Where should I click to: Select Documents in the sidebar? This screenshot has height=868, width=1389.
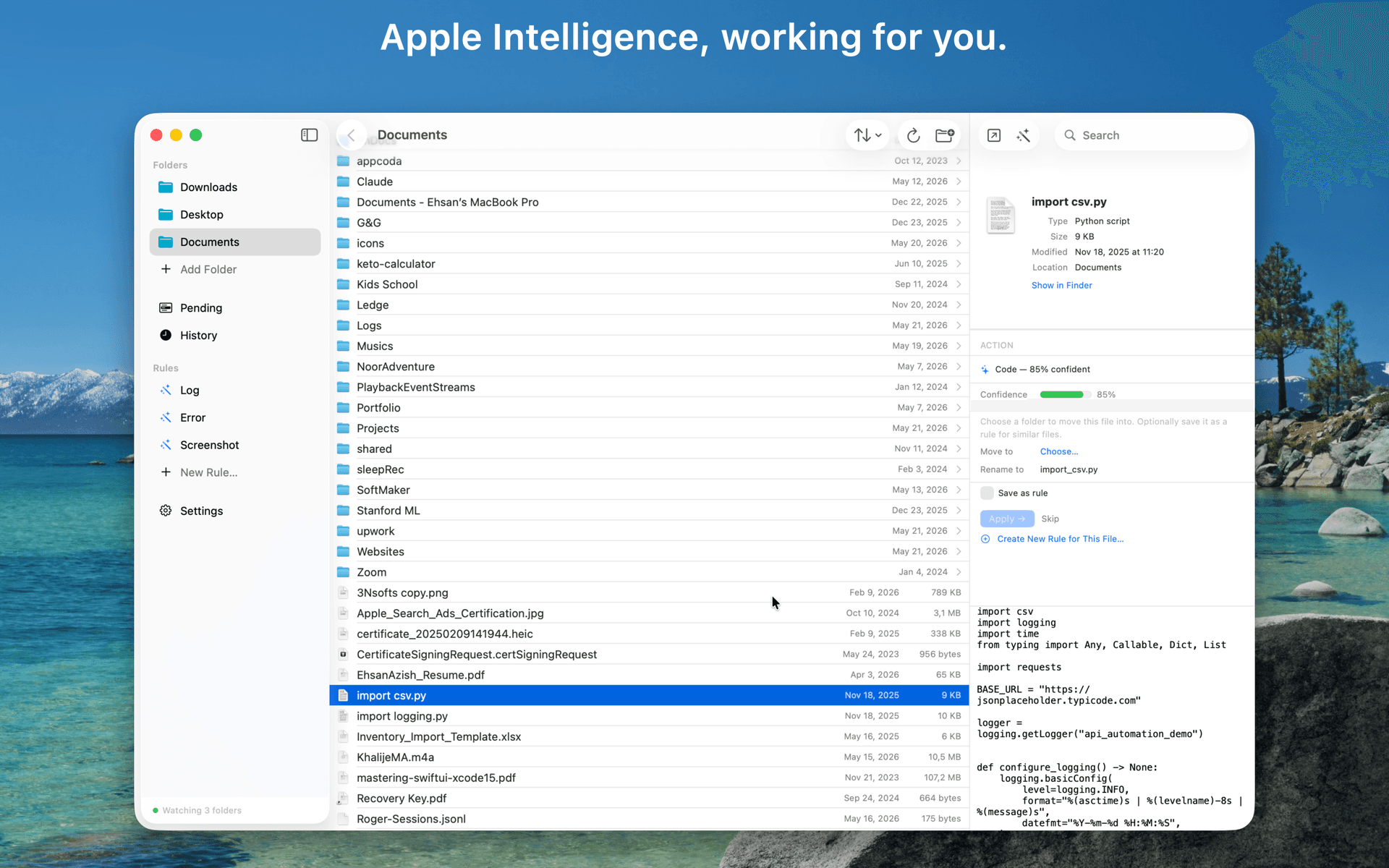(235, 242)
